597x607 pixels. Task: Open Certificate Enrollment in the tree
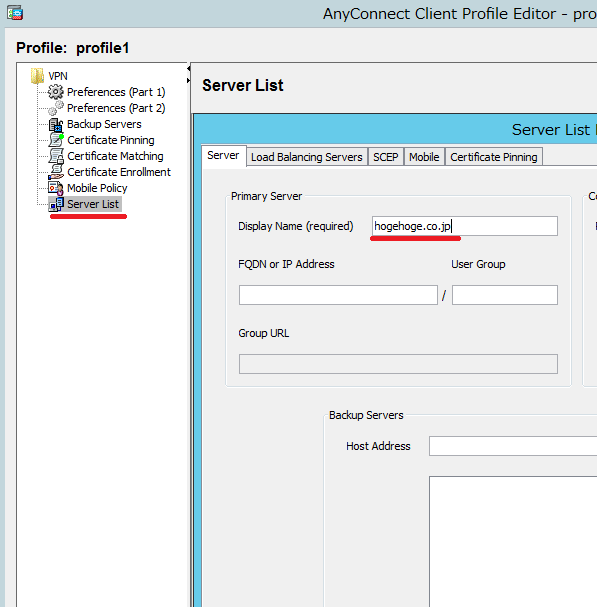(119, 172)
